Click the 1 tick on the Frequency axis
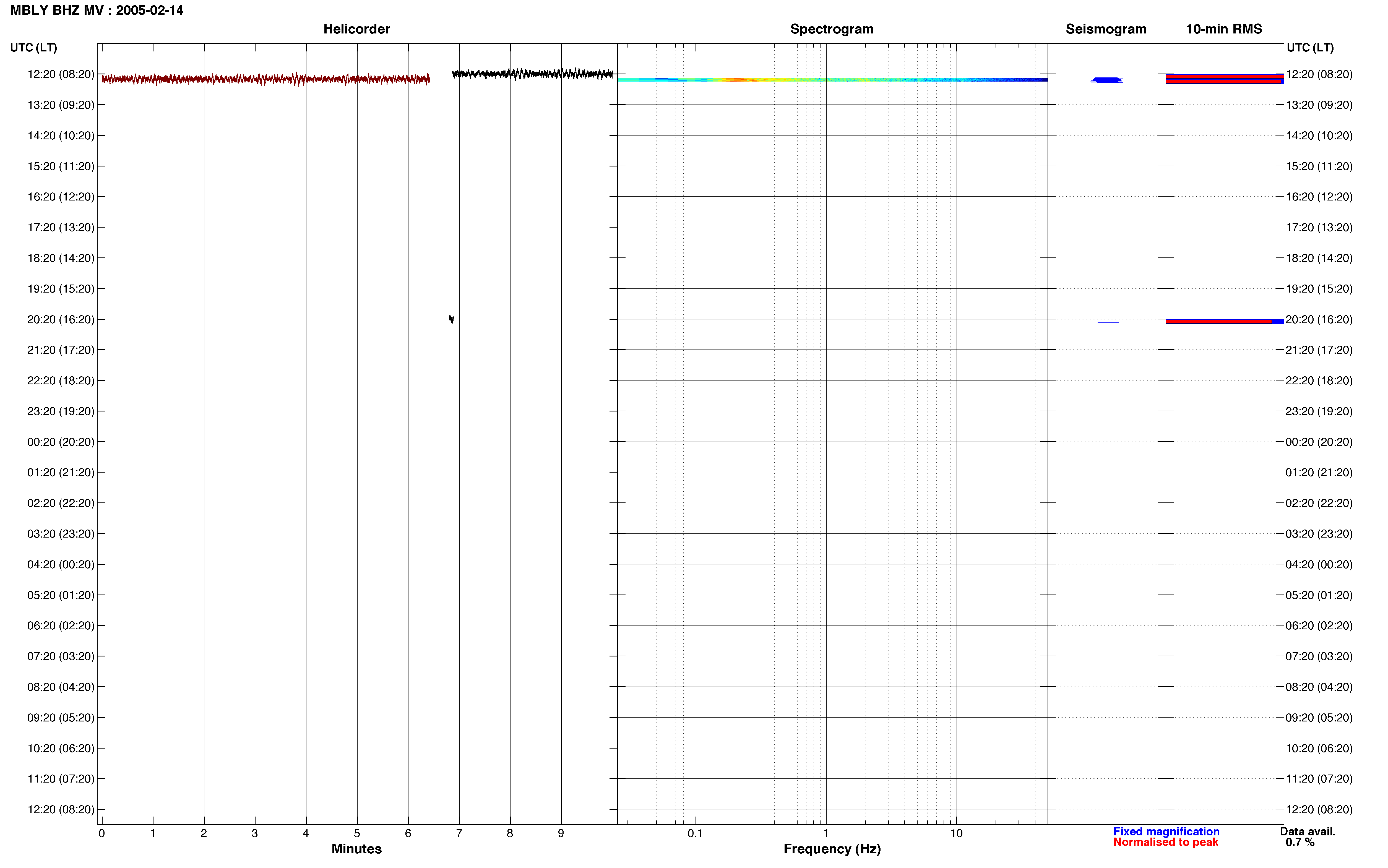 pyautogui.click(x=826, y=833)
